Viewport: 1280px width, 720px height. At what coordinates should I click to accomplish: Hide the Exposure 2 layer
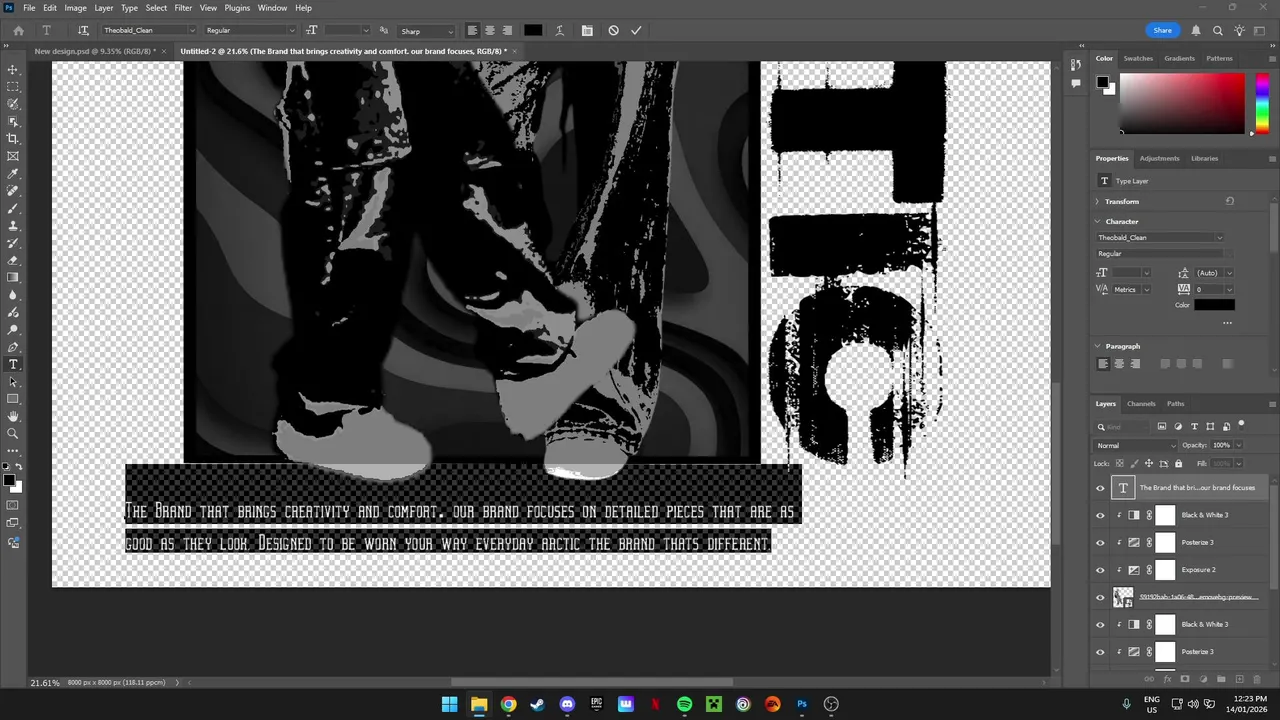1100,570
